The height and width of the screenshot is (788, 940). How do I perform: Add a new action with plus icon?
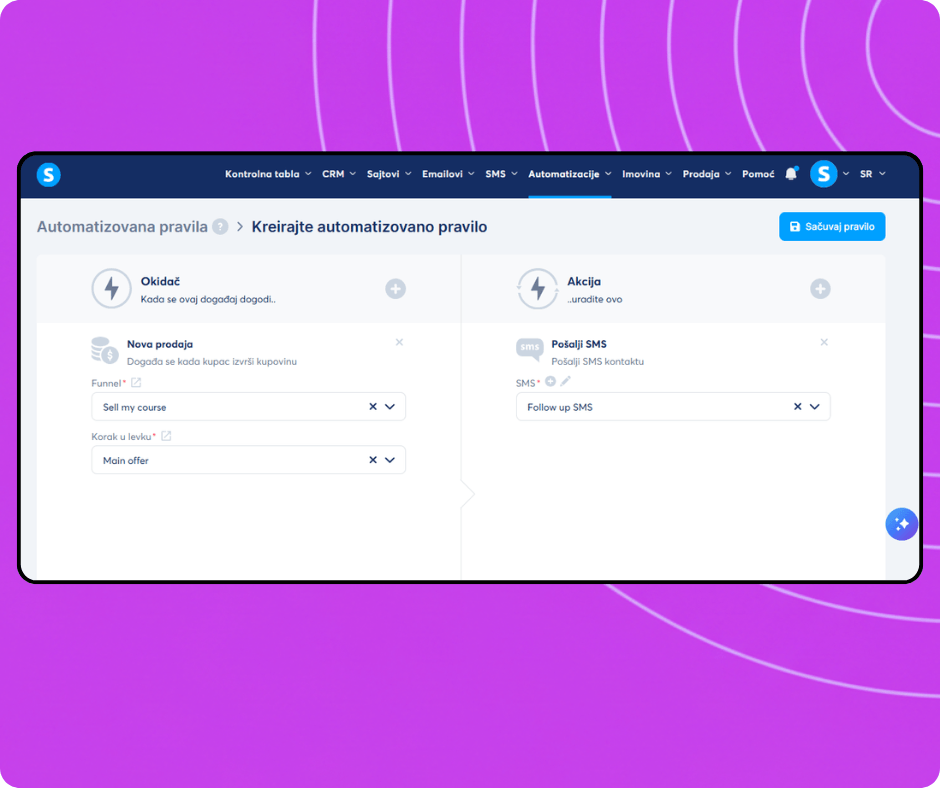pyautogui.click(x=820, y=288)
